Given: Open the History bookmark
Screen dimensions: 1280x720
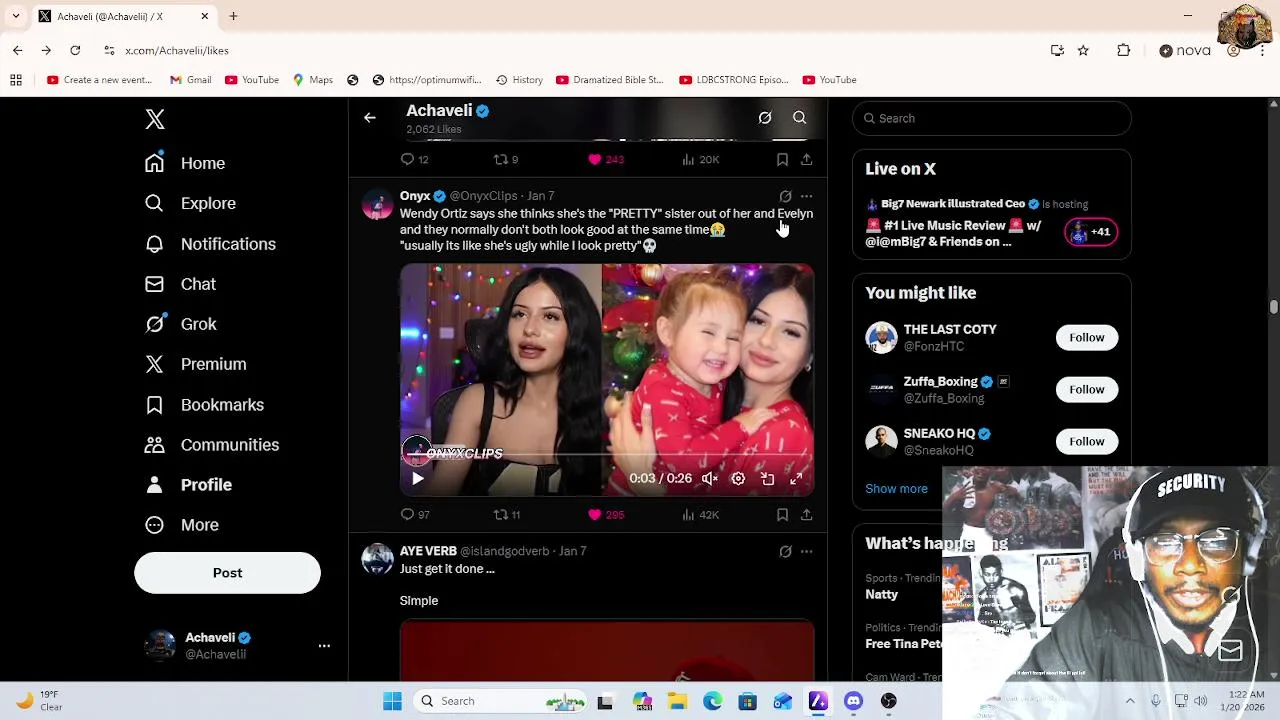Looking at the screenshot, I should pos(520,80).
